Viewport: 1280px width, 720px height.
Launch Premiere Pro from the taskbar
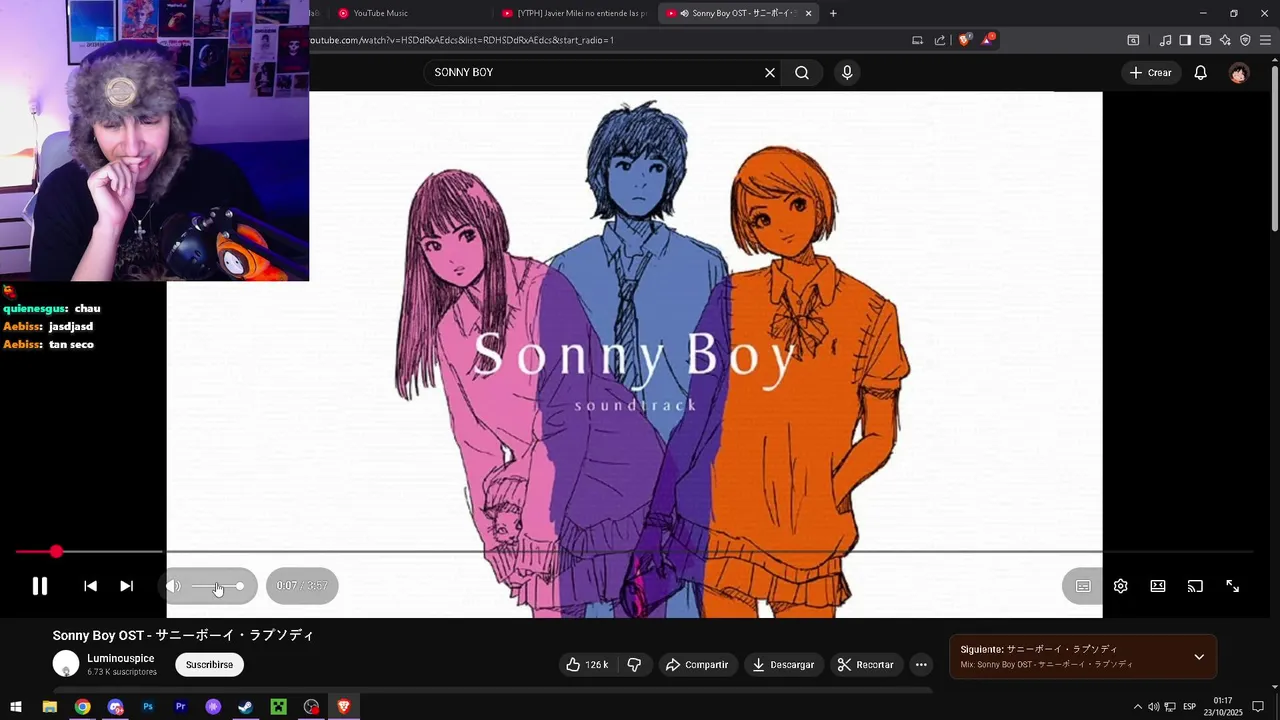180,707
